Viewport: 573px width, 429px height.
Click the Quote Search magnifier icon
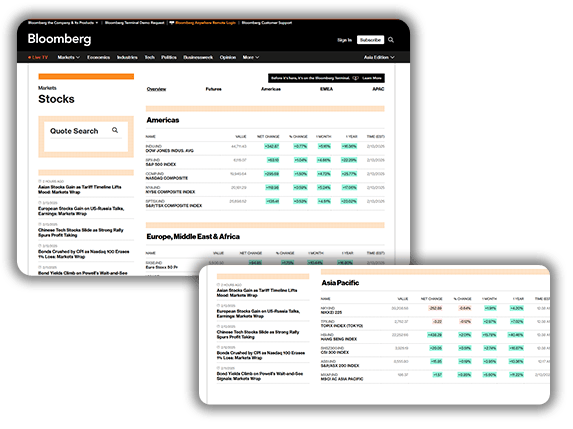tap(115, 130)
